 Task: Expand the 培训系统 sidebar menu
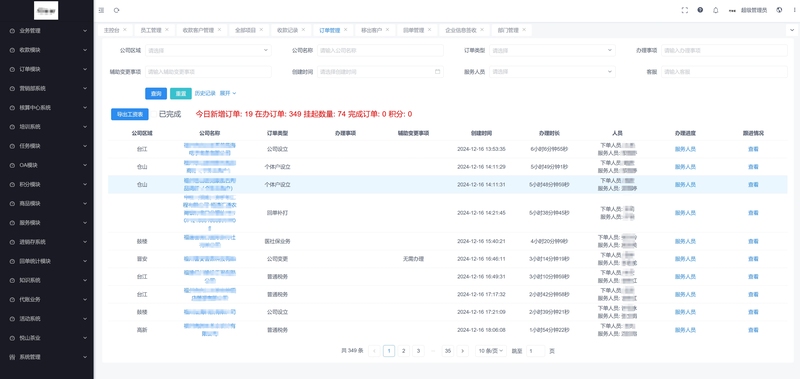(x=46, y=127)
